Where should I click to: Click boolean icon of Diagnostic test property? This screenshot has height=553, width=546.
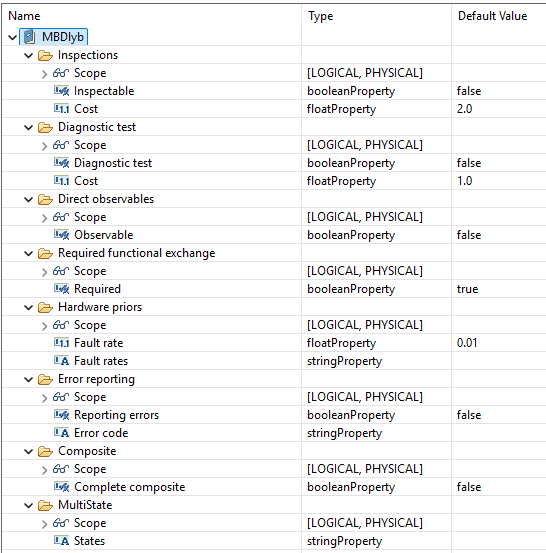61,163
